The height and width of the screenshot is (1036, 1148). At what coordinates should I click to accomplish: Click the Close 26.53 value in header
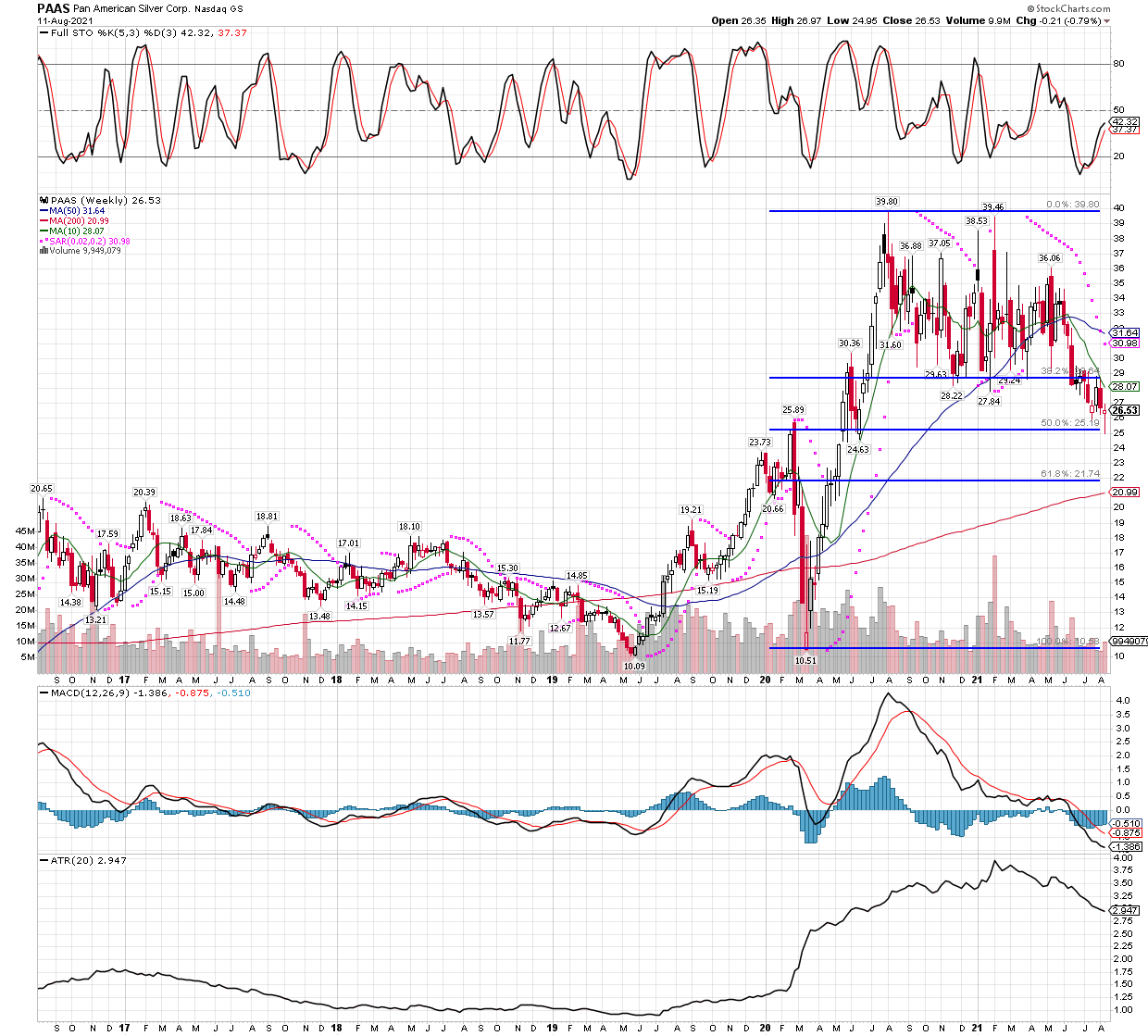[x=909, y=20]
